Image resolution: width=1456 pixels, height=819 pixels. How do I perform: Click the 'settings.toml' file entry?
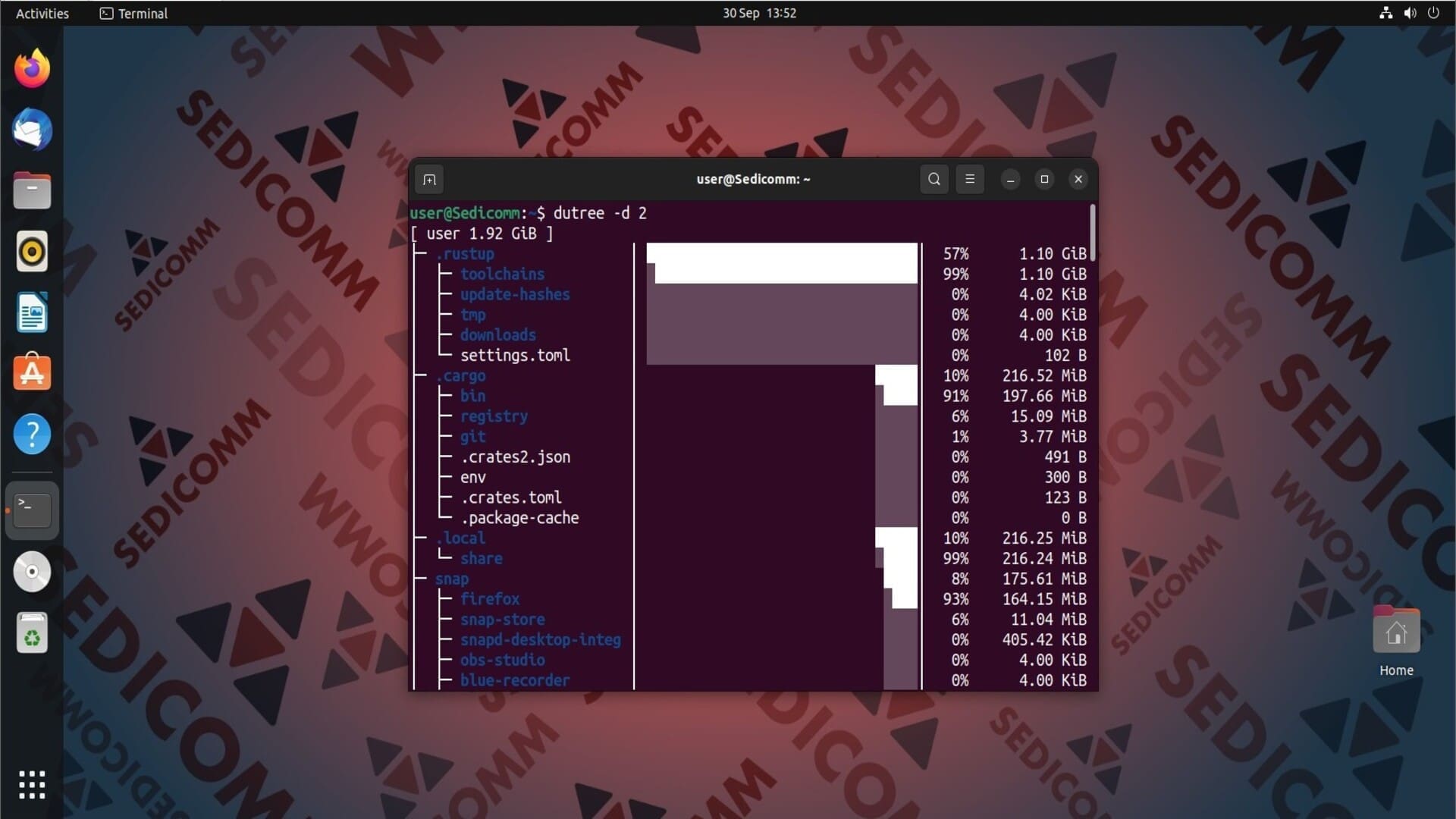pos(515,356)
